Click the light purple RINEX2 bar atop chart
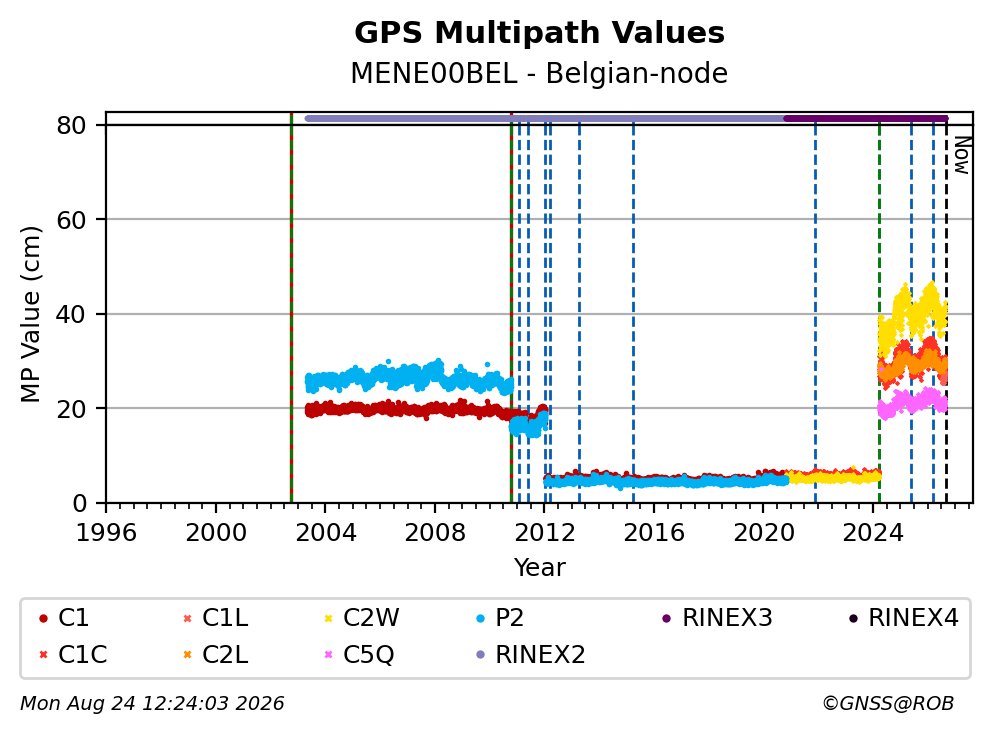992x734 pixels. click(x=544, y=118)
